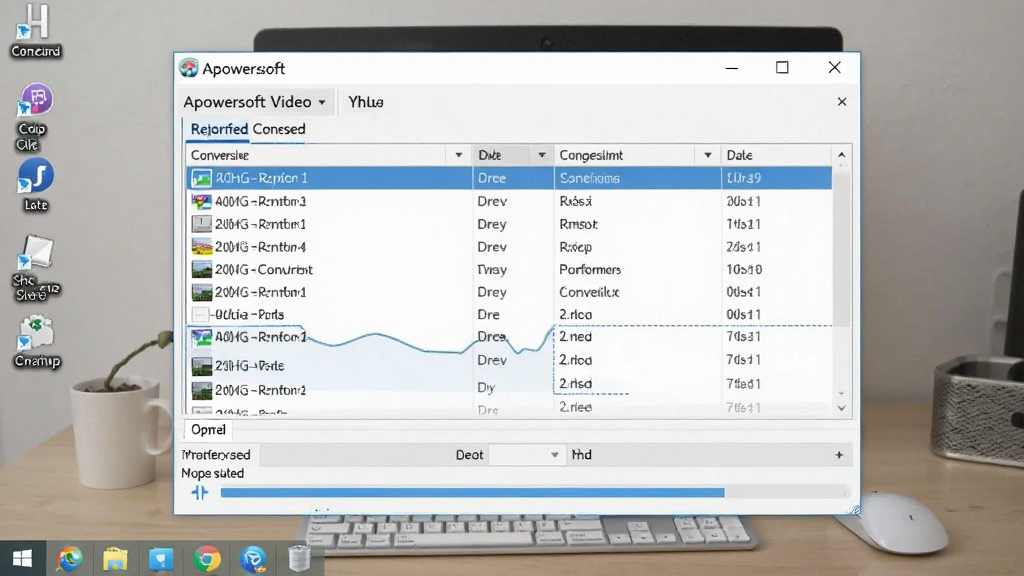Open the Deot combo box

coord(525,455)
